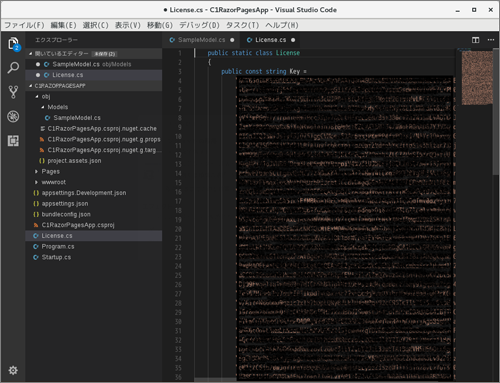The height and width of the screenshot is (383, 500).
Task: Select License.cs in project tree
Action: (x=94, y=236)
